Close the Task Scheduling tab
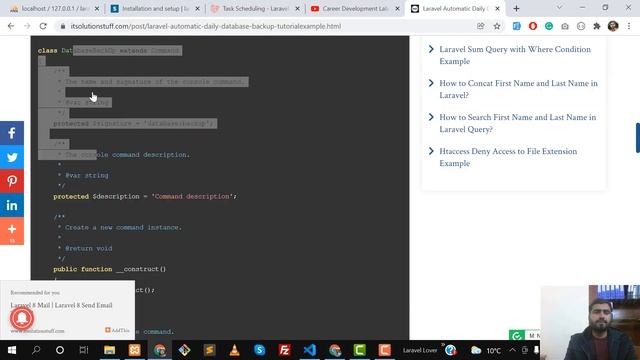The image size is (640, 360). click(x=297, y=9)
